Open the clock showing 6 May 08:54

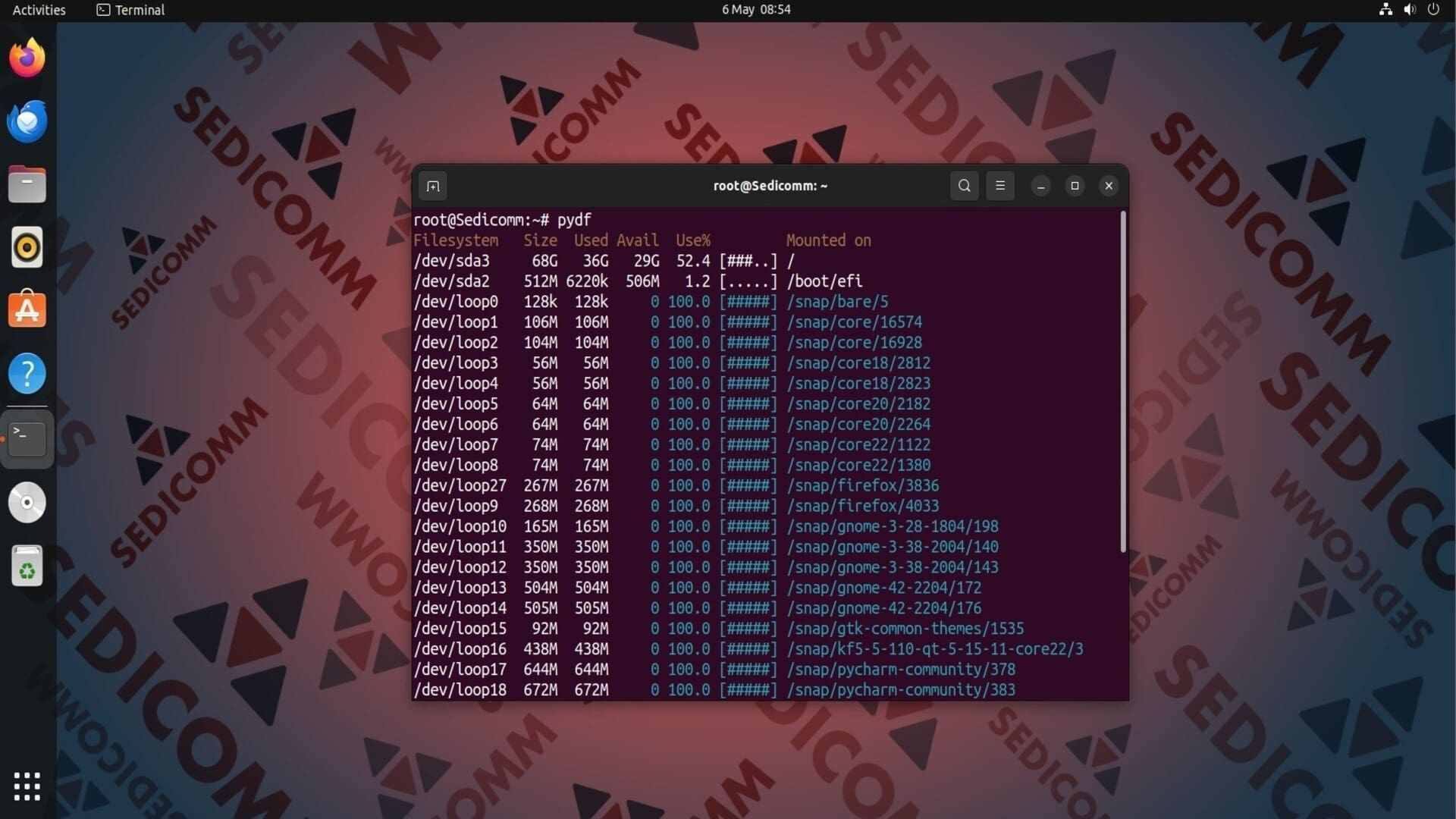click(756, 10)
